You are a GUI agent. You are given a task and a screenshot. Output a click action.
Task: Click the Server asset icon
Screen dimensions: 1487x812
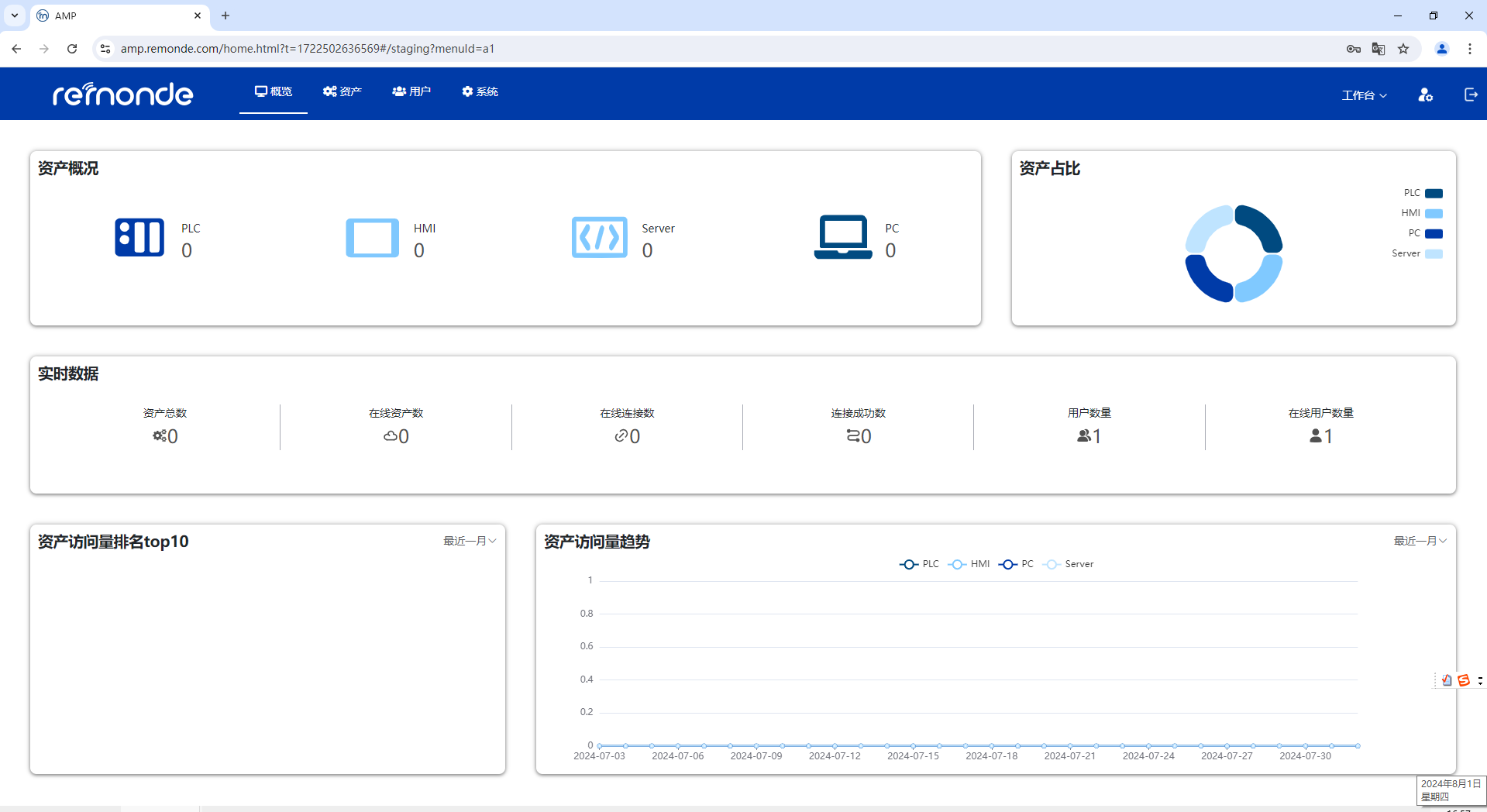pos(599,237)
